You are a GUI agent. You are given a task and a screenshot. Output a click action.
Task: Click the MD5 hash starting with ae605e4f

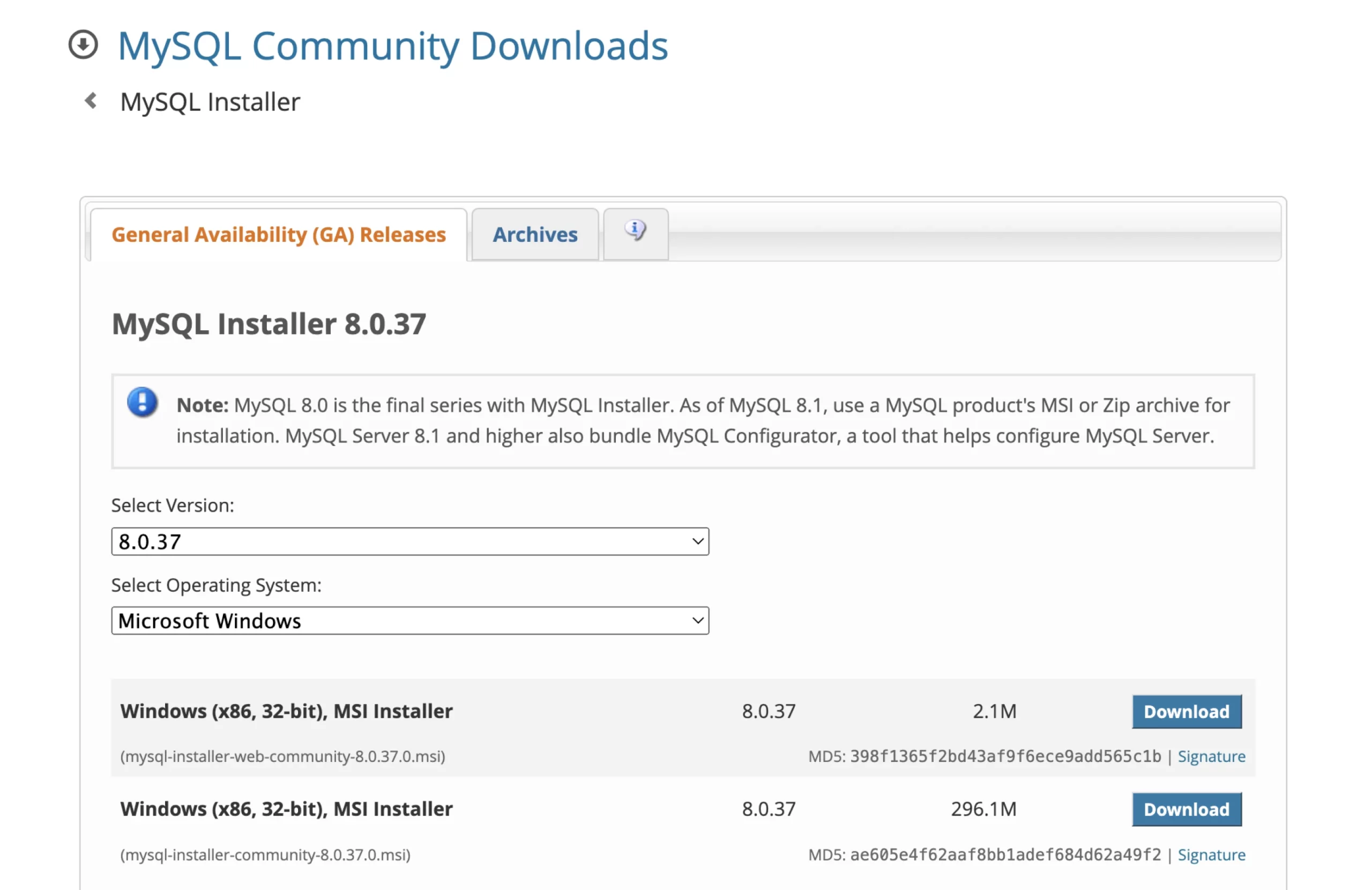point(1005,854)
